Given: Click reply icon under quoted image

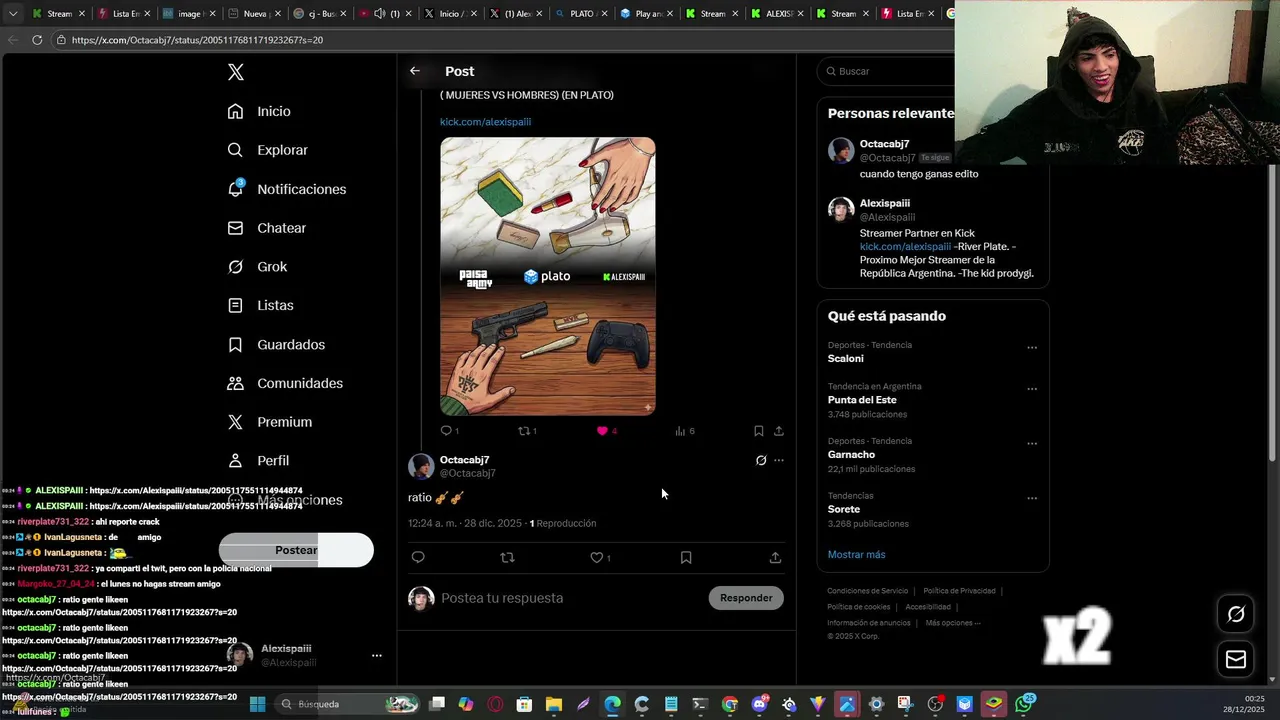Looking at the screenshot, I should pos(447,431).
